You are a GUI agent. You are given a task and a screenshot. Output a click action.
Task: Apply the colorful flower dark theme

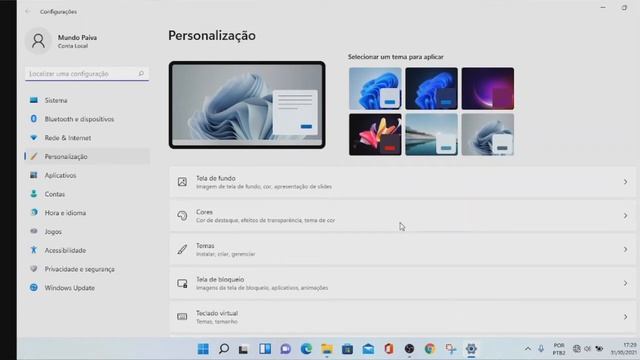point(375,134)
